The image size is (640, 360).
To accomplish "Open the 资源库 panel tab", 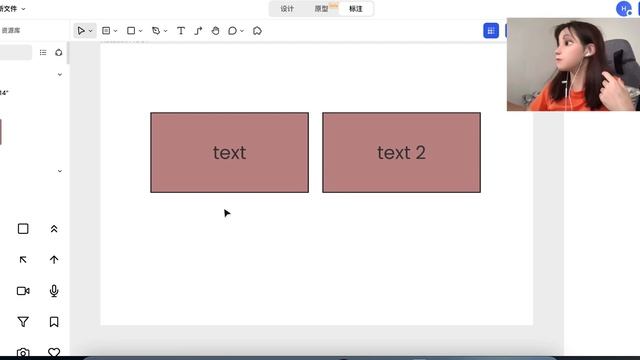I will click(x=11, y=31).
